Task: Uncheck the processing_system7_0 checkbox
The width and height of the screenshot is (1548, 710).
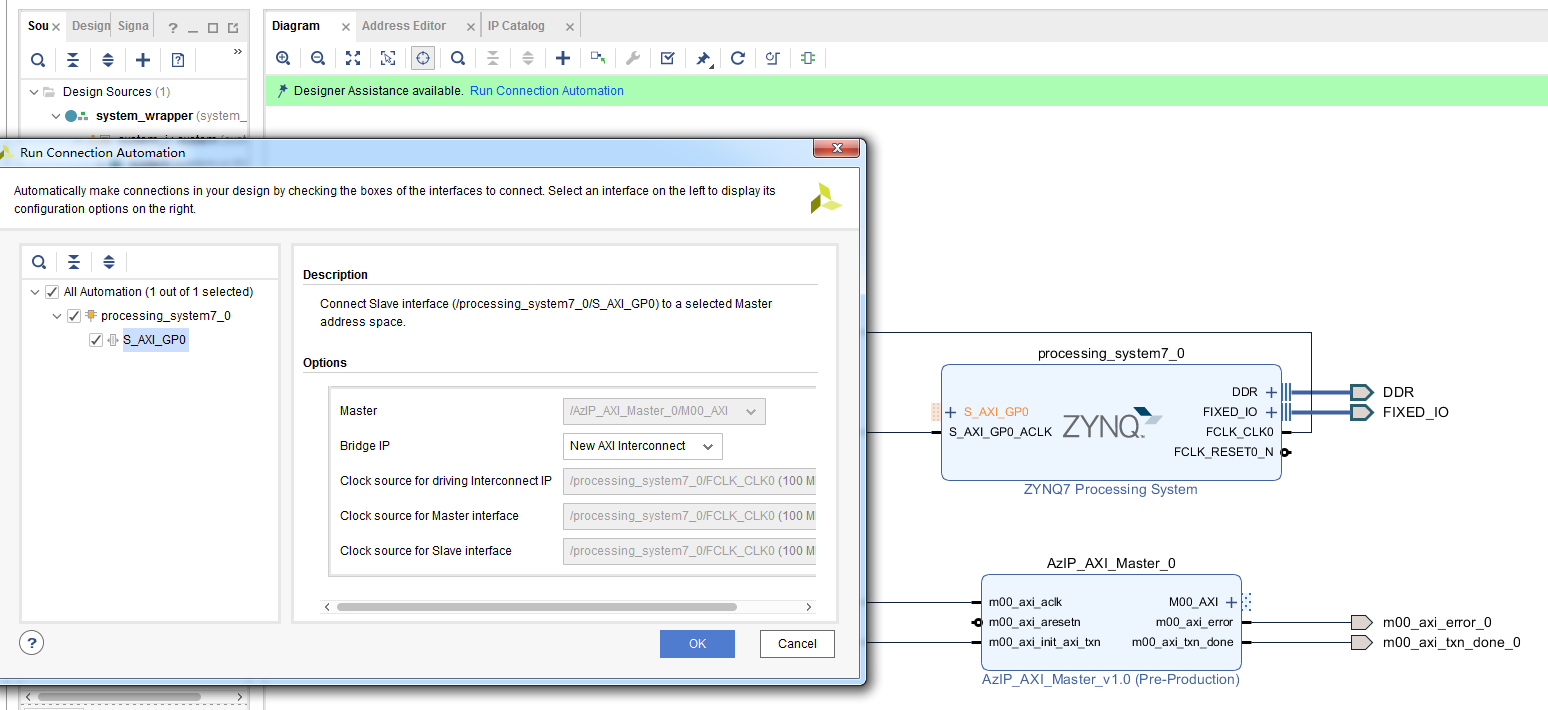Action: [73, 316]
